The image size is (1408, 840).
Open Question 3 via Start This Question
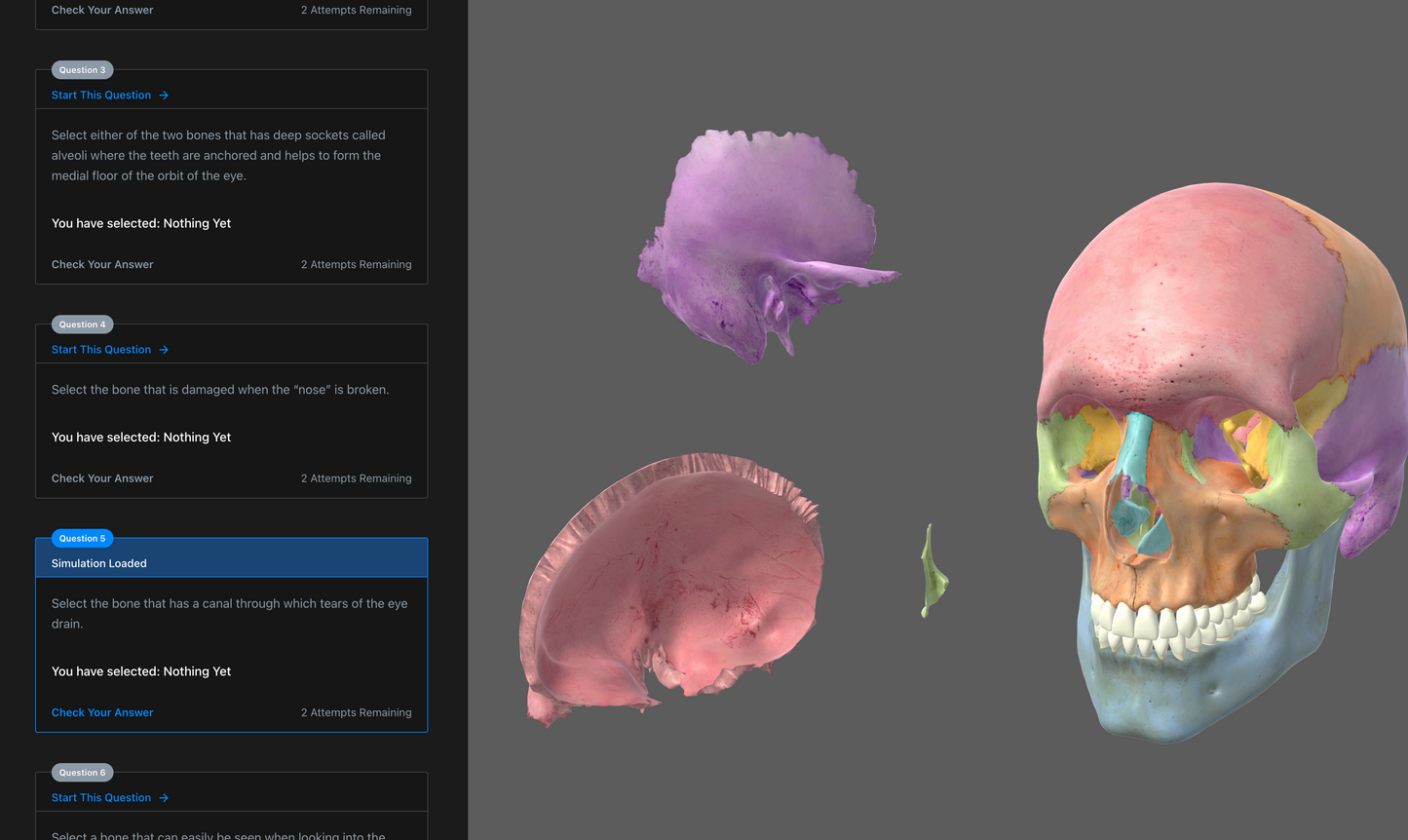[101, 95]
